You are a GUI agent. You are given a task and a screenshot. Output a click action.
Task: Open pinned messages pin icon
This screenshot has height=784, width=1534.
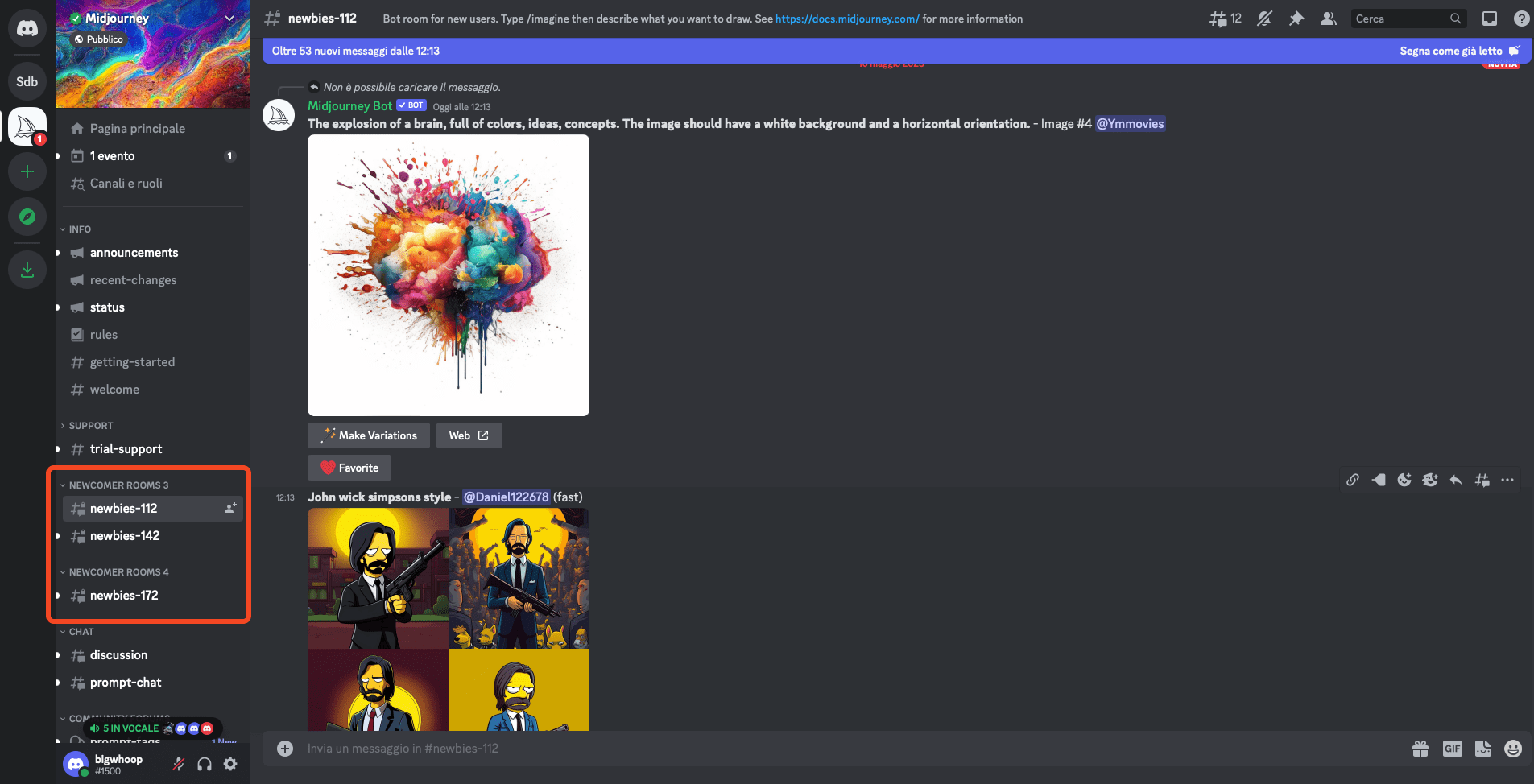click(x=1296, y=19)
